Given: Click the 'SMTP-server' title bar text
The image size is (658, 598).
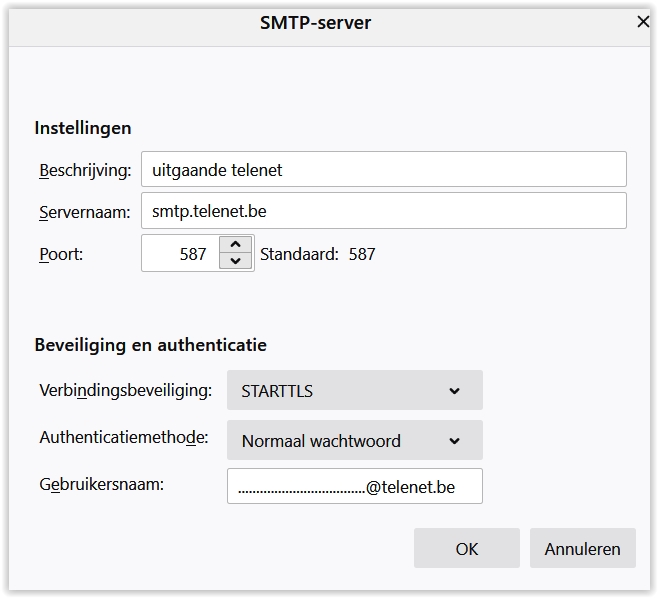Looking at the screenshot, I should click(315, 22).
